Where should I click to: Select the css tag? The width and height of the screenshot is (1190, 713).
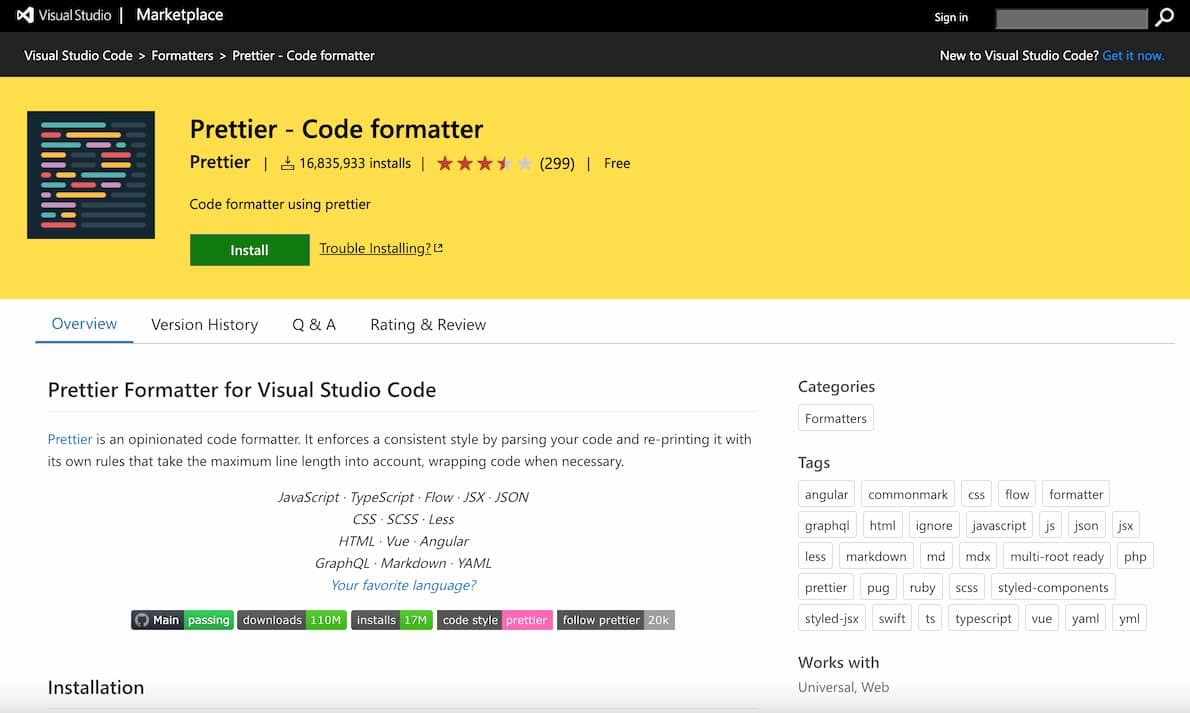(976, 494)
